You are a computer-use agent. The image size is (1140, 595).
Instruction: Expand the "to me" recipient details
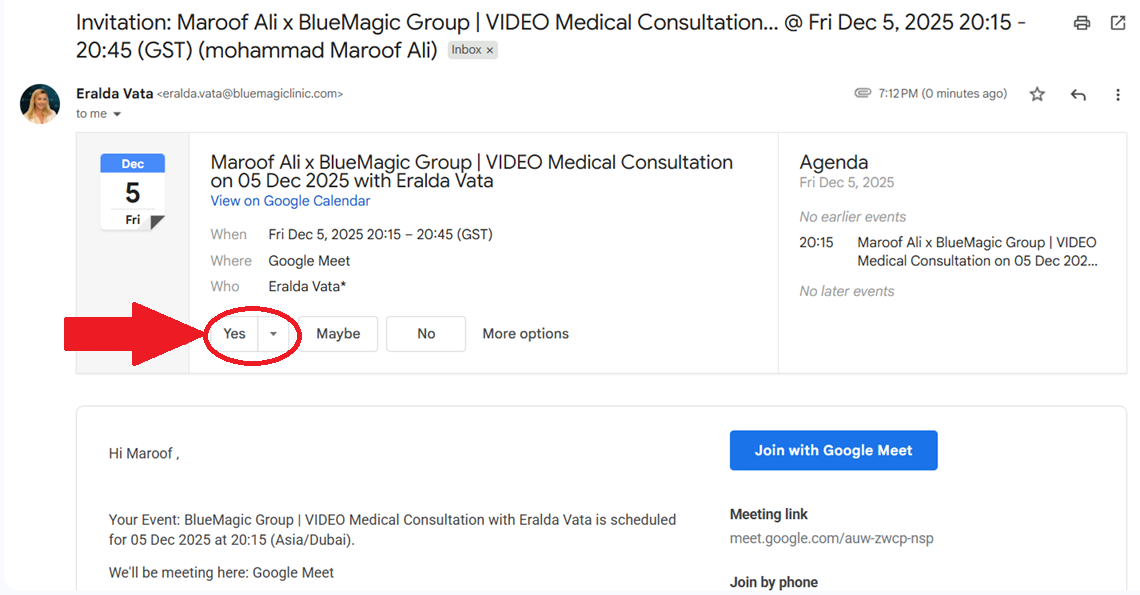[117, 114]
